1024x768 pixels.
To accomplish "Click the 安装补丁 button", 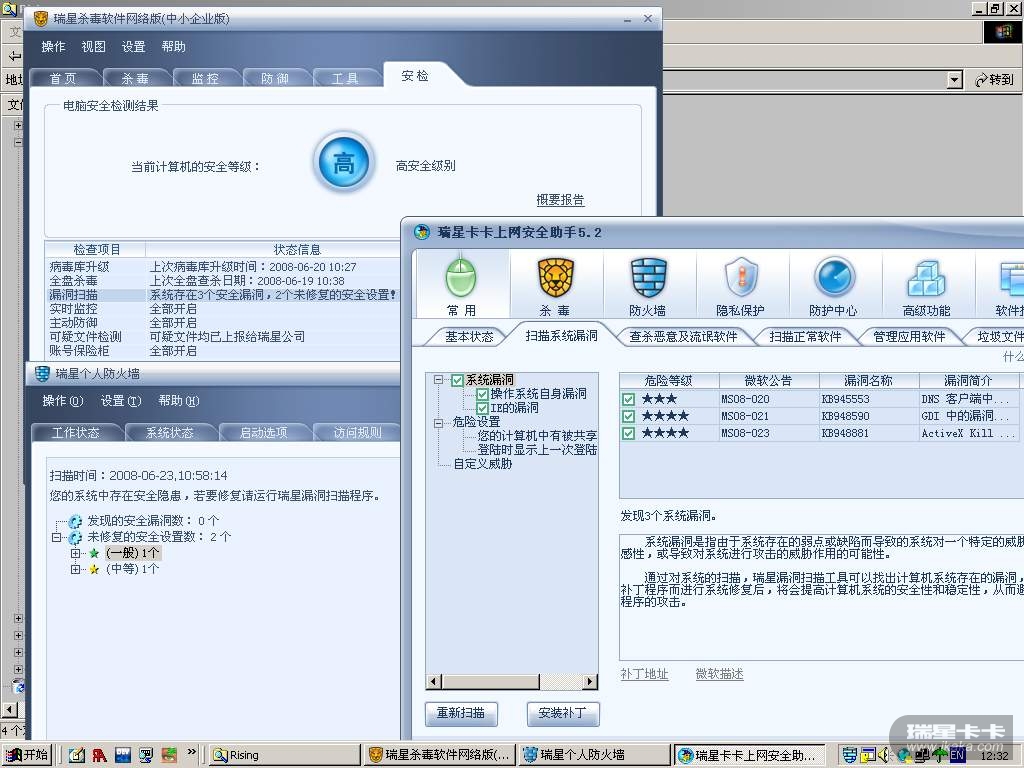I will pos(562,713).
